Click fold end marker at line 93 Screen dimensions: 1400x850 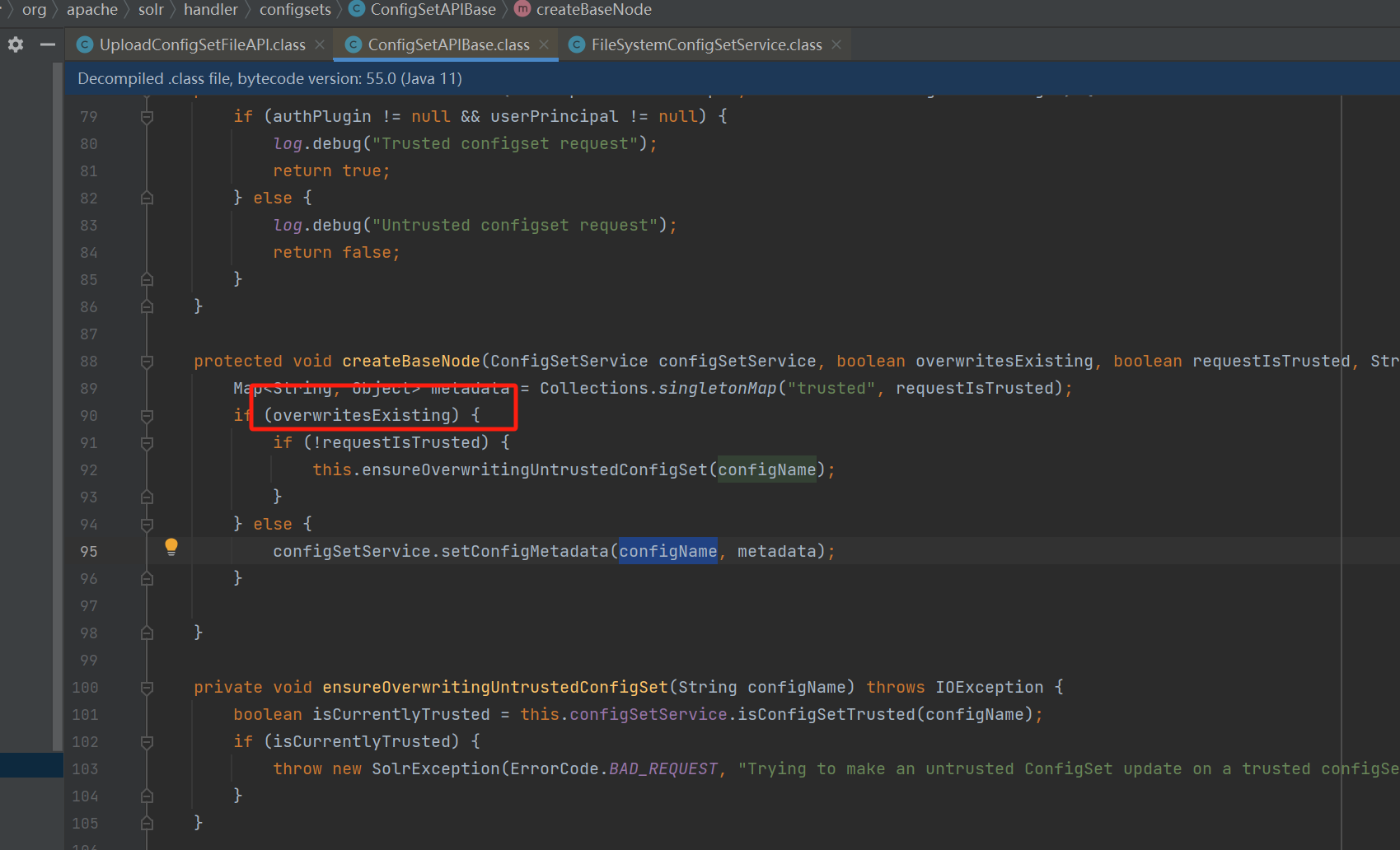point(147,497)
